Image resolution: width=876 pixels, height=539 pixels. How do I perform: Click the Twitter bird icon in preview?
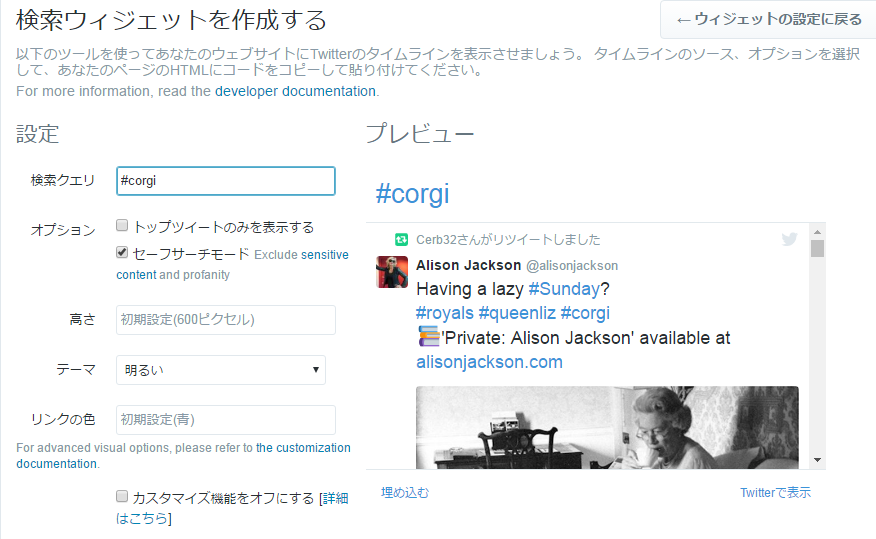789,240
